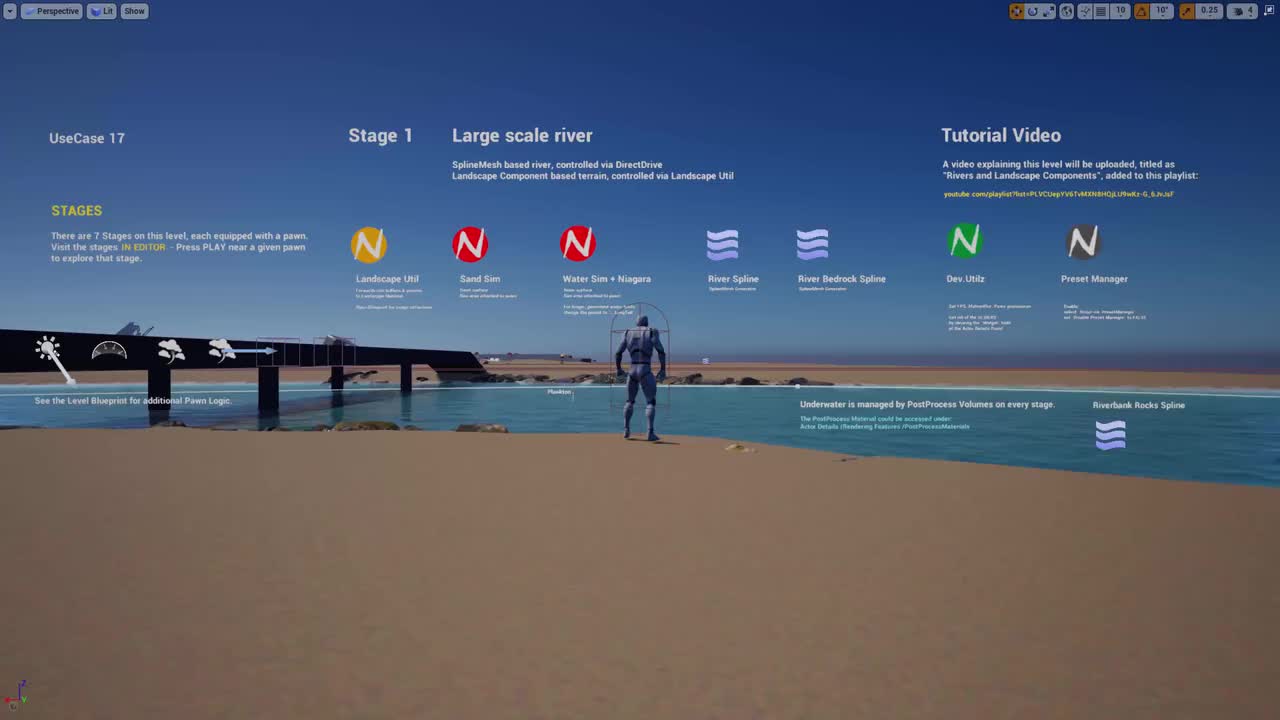Select the Translate transform tool
The width and height of the screenshot is (1280, 720).
tap(1016, 11)
